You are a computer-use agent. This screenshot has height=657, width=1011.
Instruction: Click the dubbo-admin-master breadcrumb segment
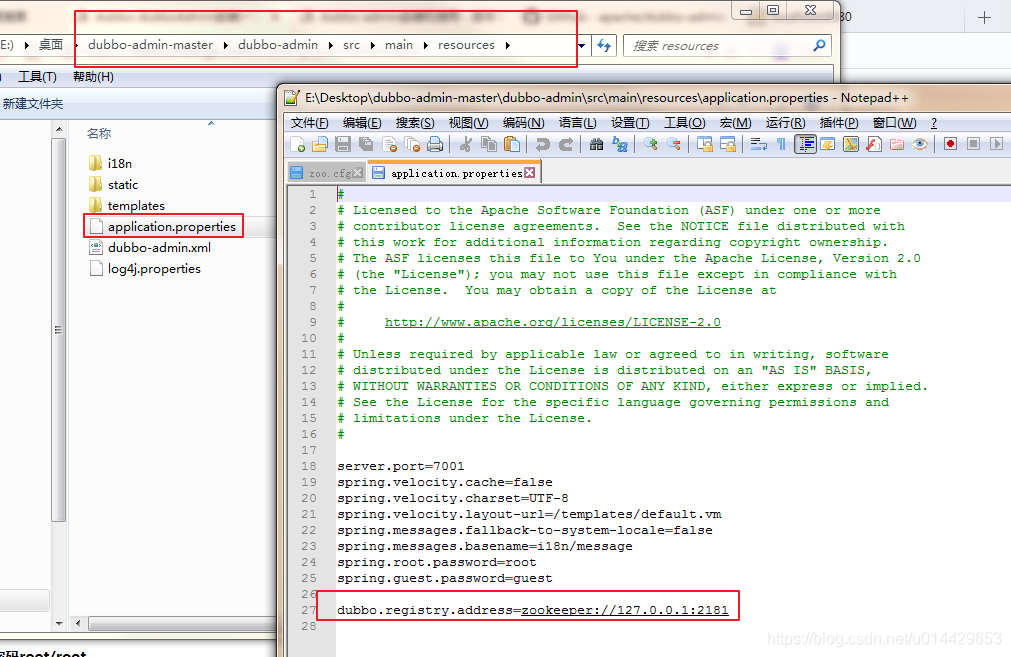pos(150,45)
